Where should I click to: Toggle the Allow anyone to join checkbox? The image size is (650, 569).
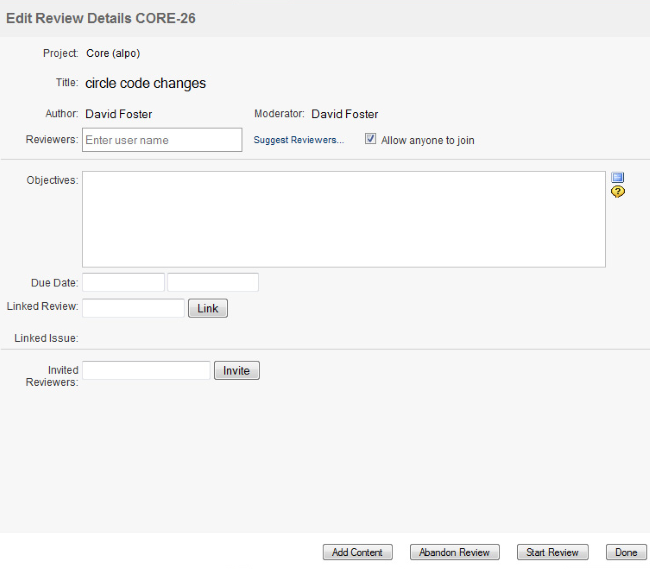371,140
